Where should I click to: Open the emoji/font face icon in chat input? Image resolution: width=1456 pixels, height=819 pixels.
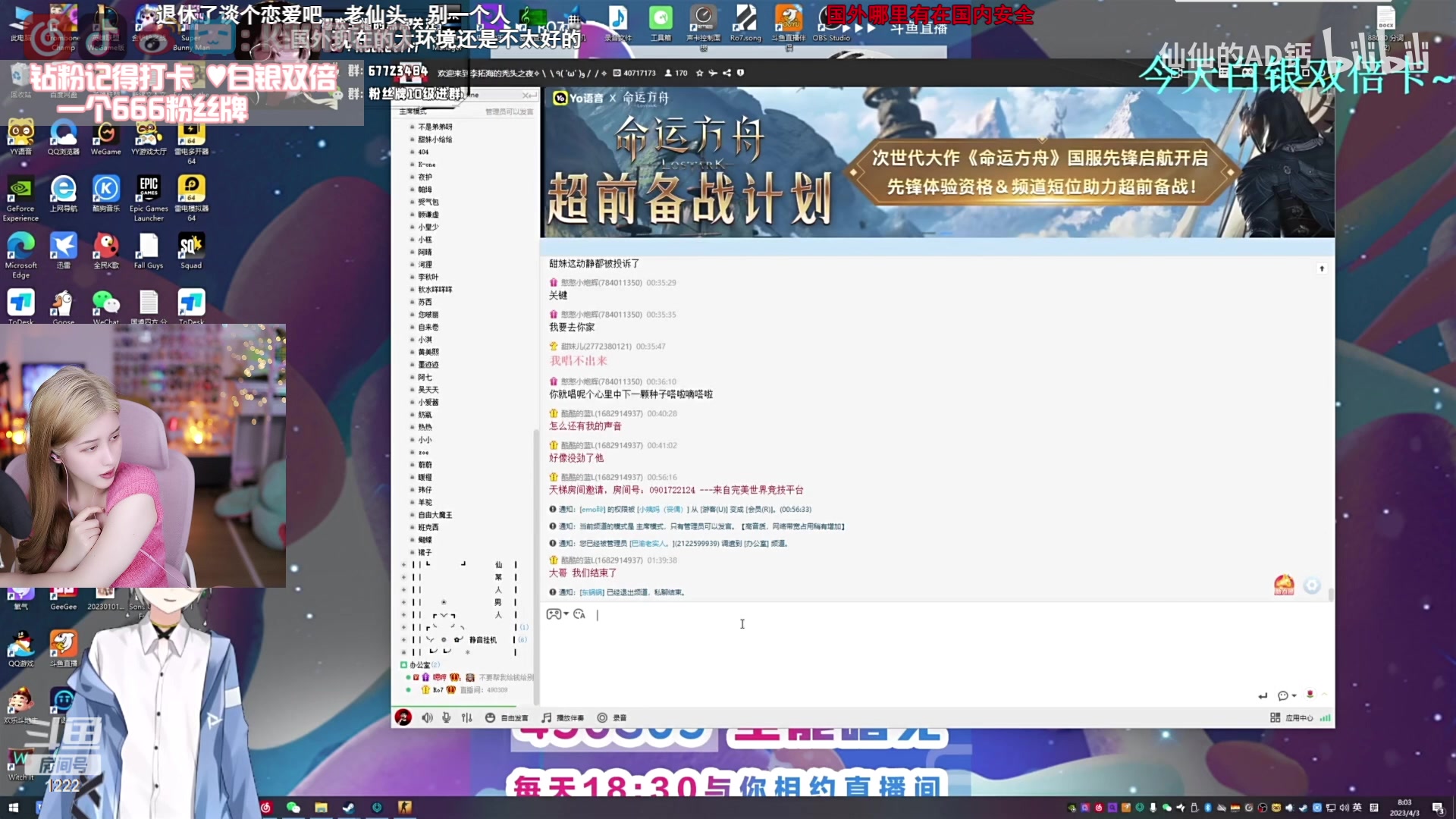[579, 614]
